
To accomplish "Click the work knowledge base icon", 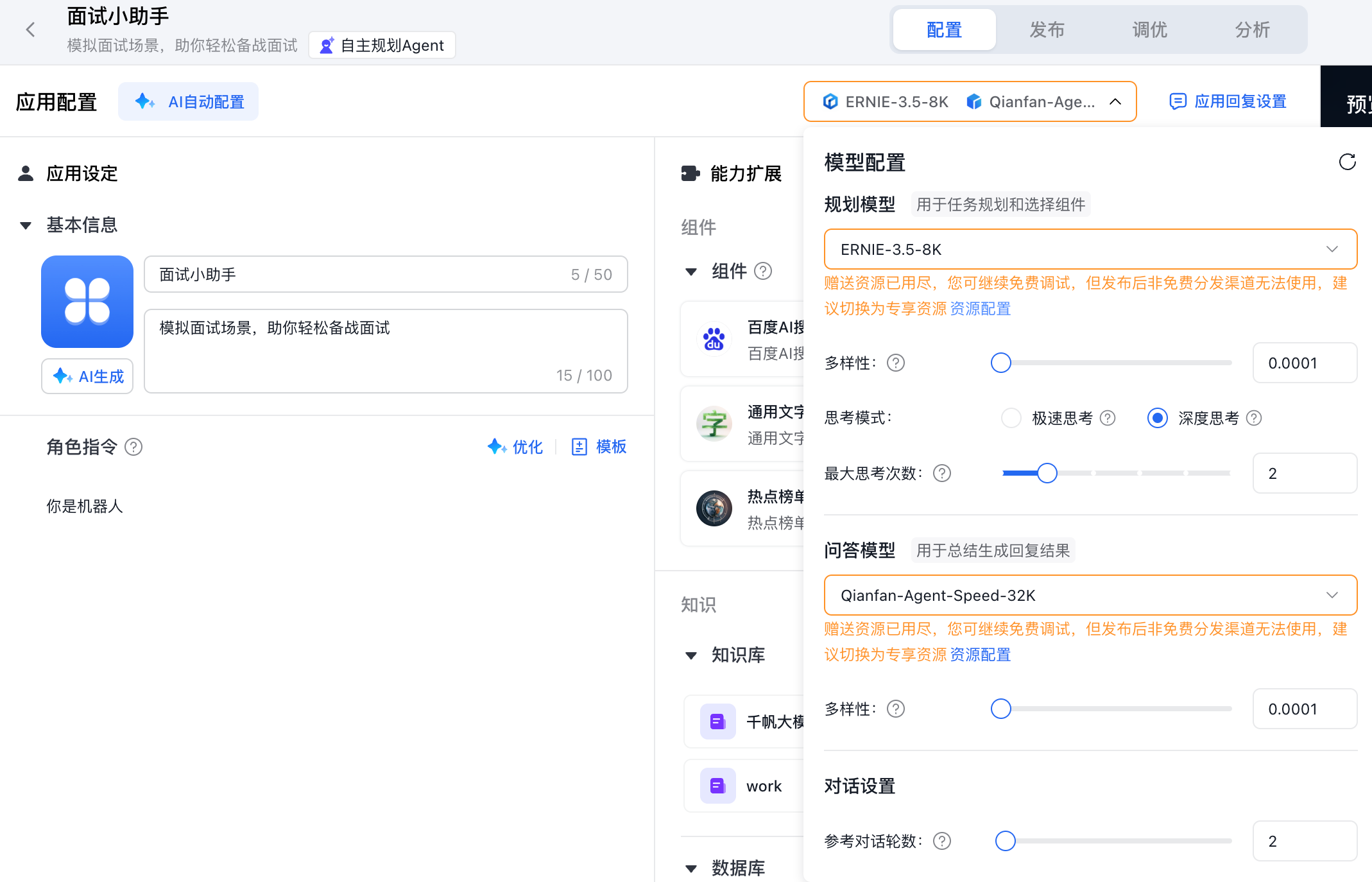I will pos(717,786).
